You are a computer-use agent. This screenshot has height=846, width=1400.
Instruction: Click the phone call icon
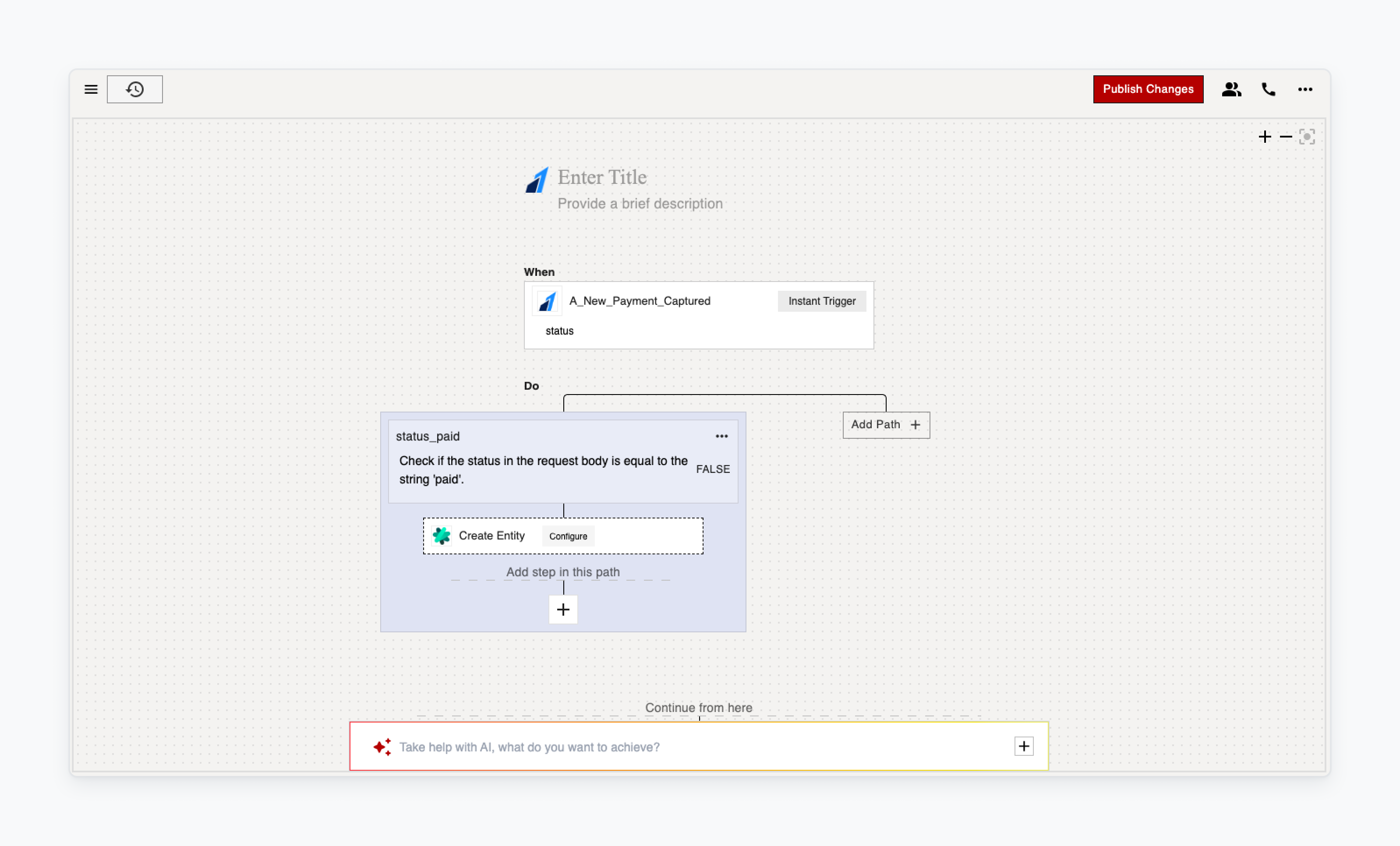(x=1268, y=89)
